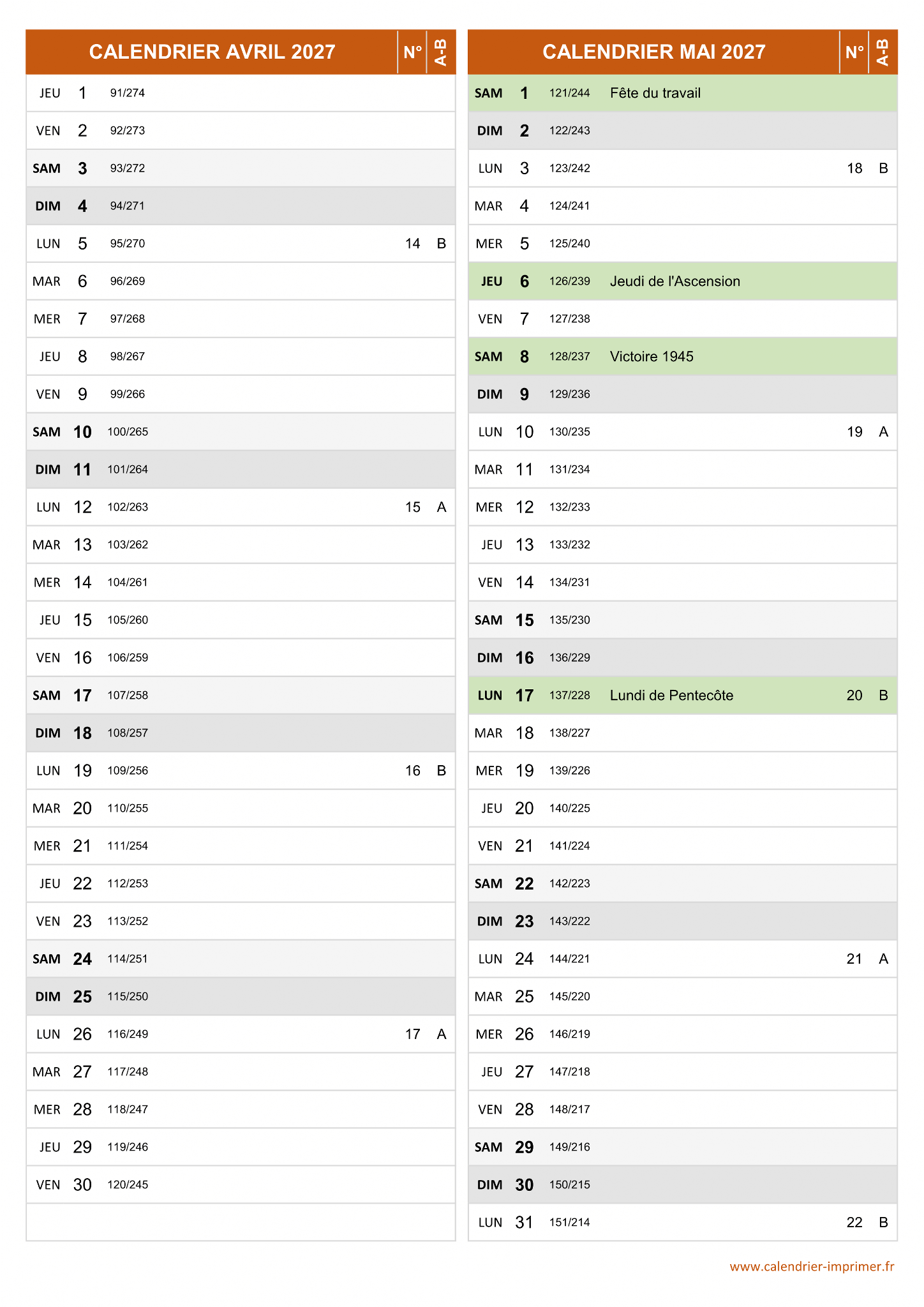
Task: Click Monday May 24 row
Action: pyautogui.click(x=682, y=959)
